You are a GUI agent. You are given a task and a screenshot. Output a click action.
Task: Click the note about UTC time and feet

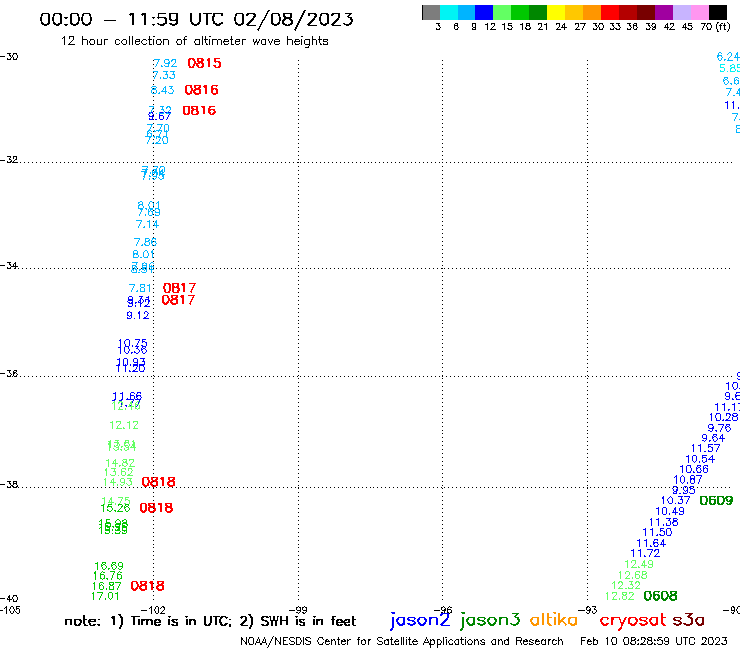coord(210,621)
